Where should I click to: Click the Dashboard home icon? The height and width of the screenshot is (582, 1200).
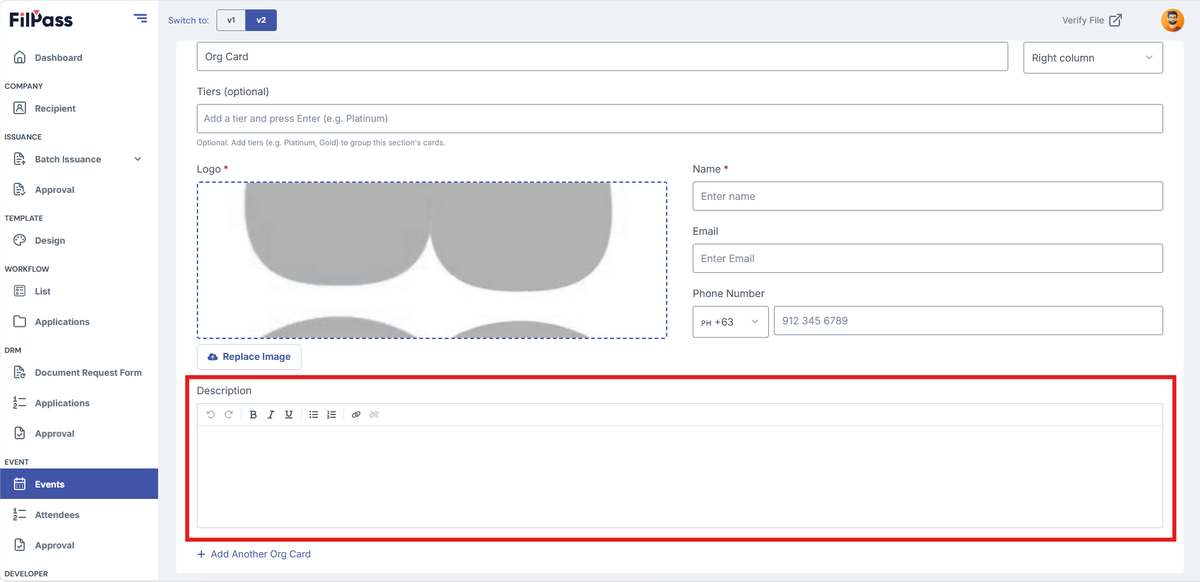(20, 58)
